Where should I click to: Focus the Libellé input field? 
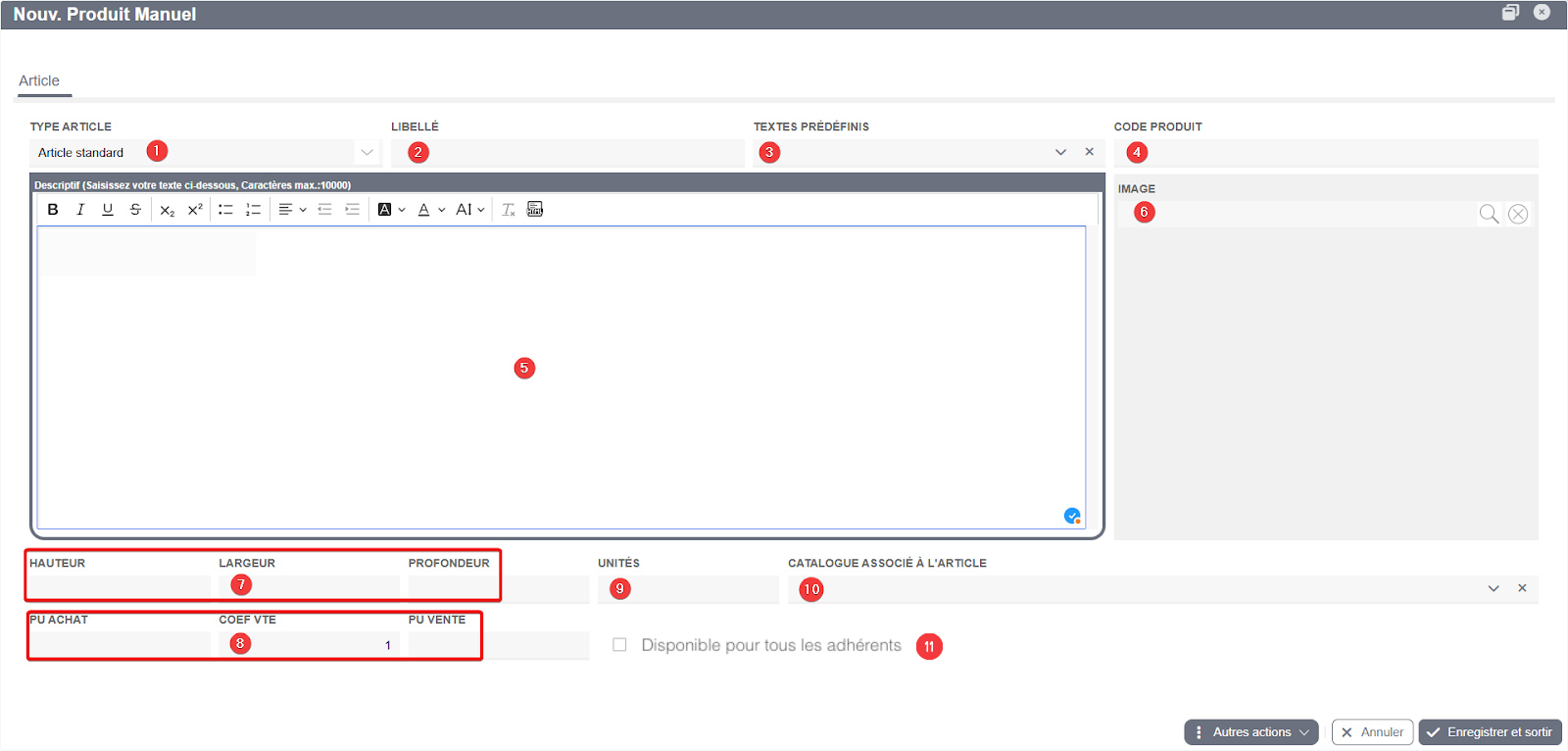567,153
